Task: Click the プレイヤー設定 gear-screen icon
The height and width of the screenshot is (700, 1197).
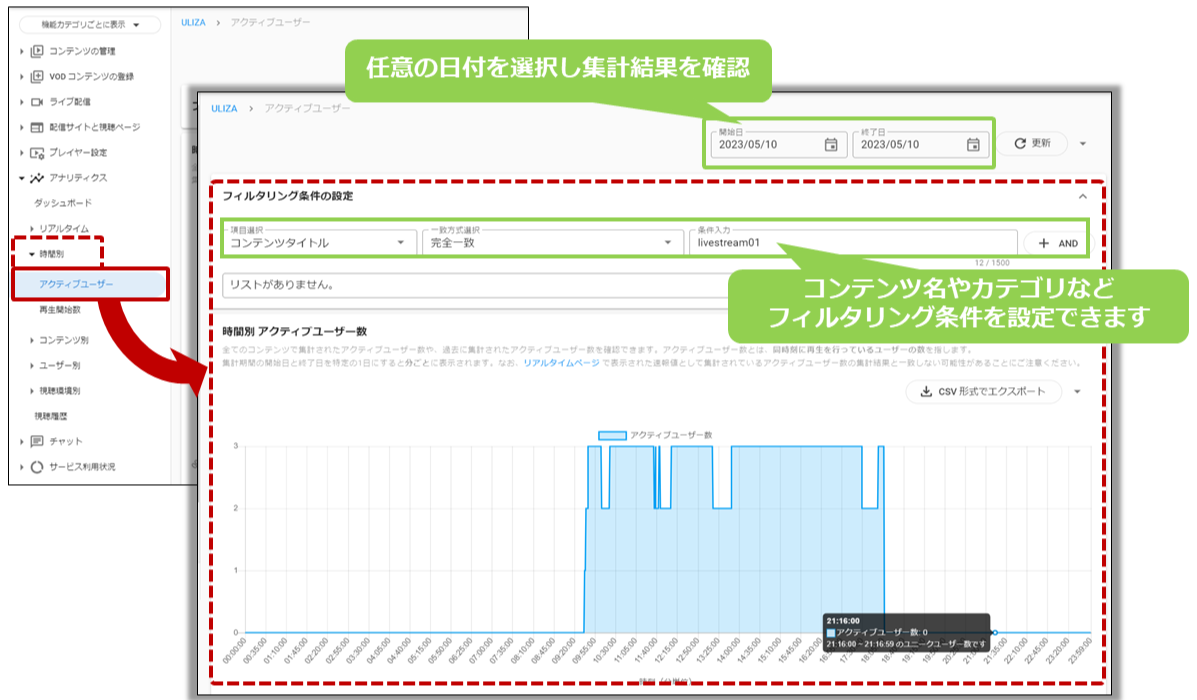Action: point(37,153)
